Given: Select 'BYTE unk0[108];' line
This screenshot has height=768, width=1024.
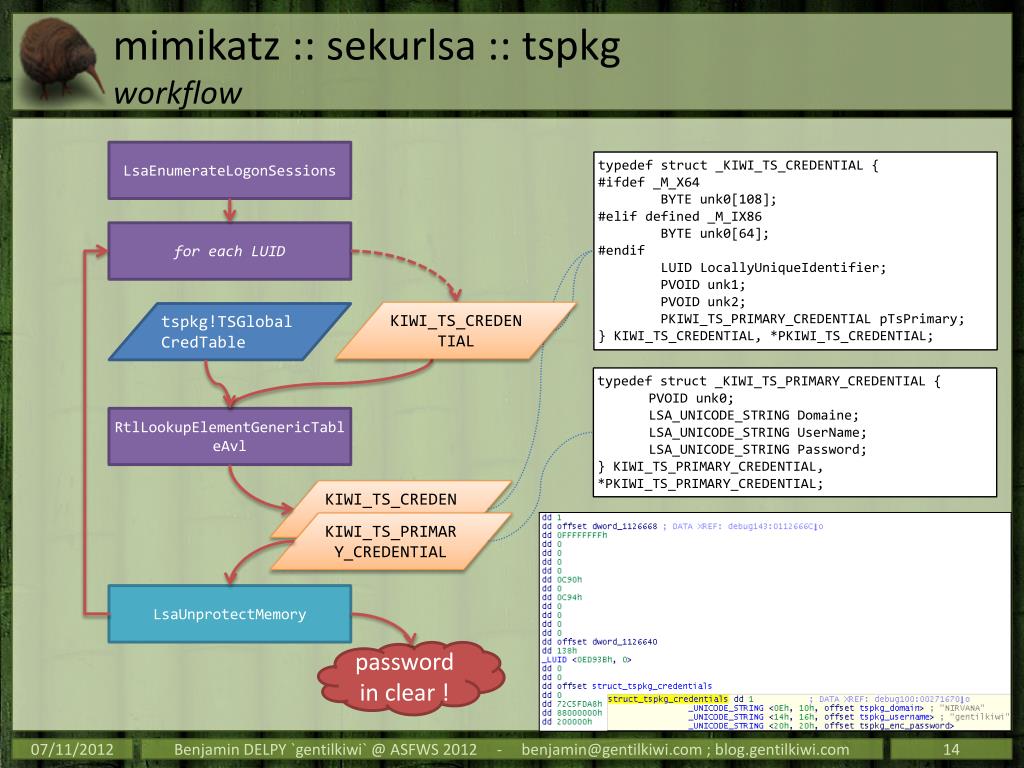Looking at the screenshot, I should click(x=718, y=199).
